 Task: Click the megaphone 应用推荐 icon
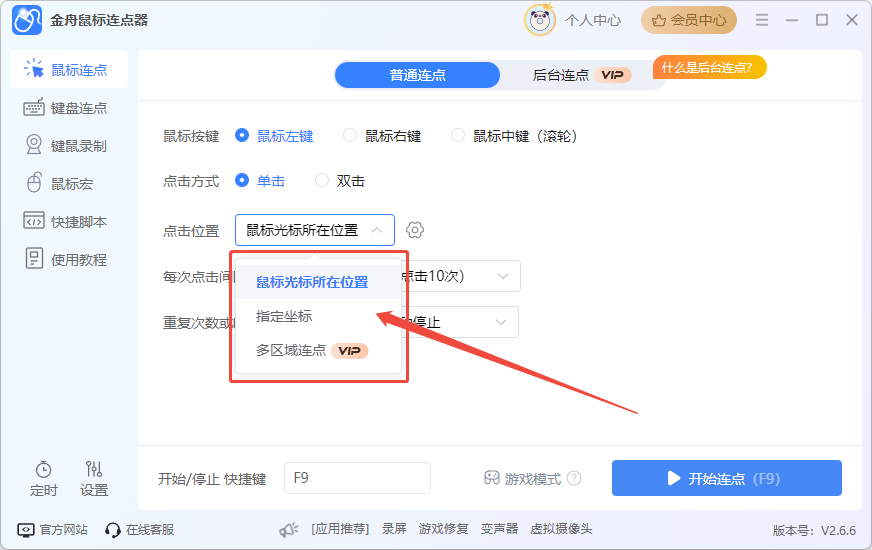click(x=289, y=529)
